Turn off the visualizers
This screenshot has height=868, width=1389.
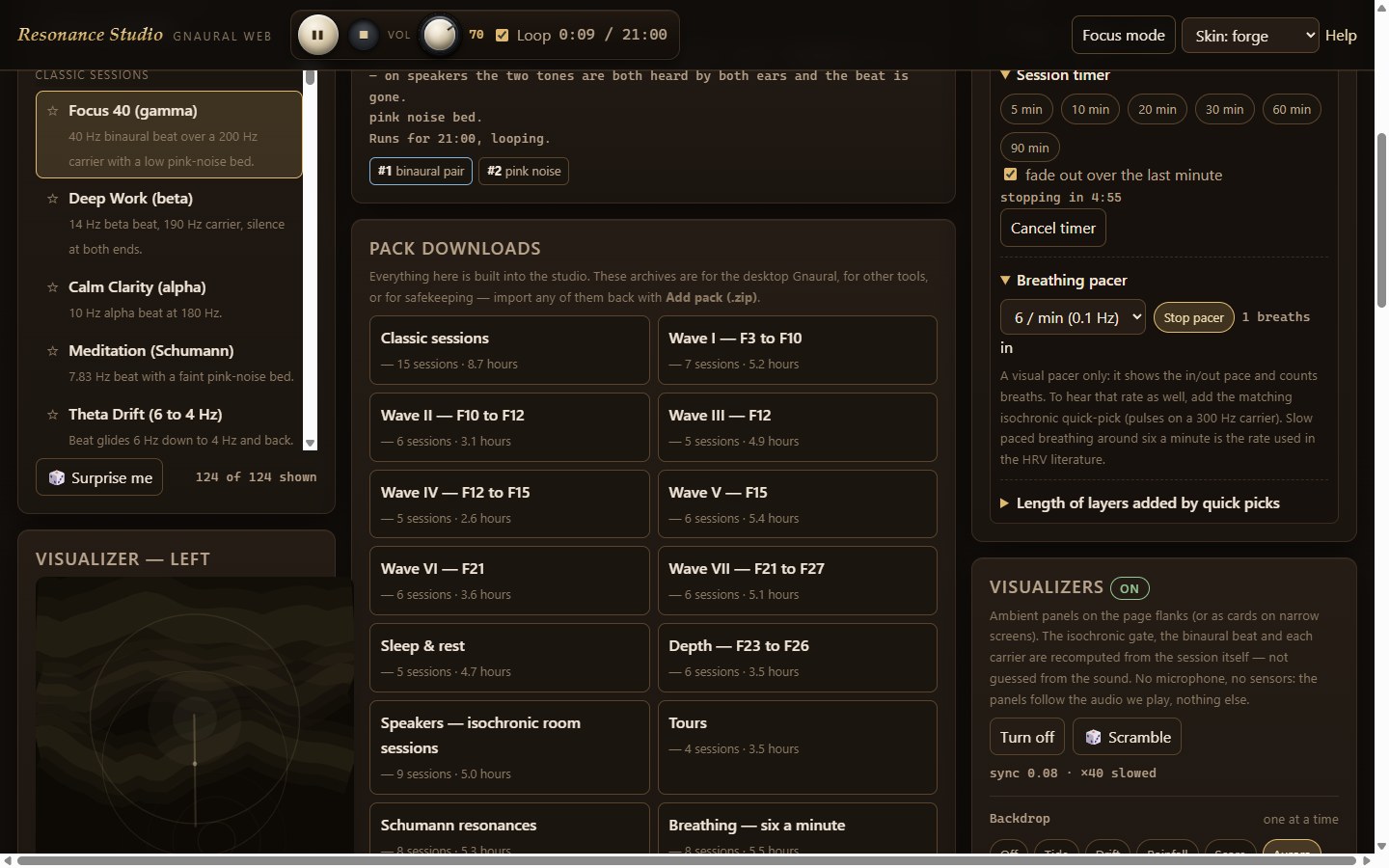[1027, 737]
